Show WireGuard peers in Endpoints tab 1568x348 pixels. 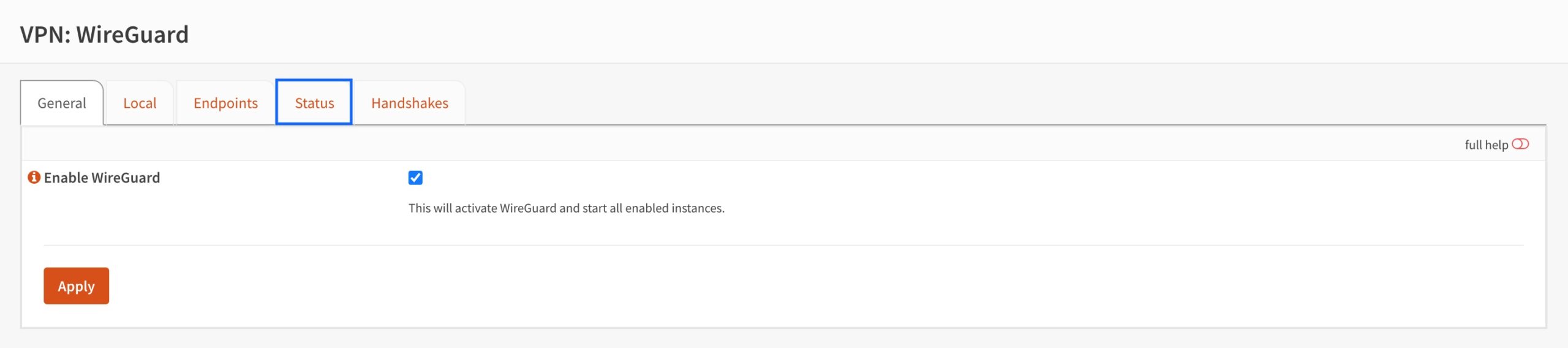[225, 103]
